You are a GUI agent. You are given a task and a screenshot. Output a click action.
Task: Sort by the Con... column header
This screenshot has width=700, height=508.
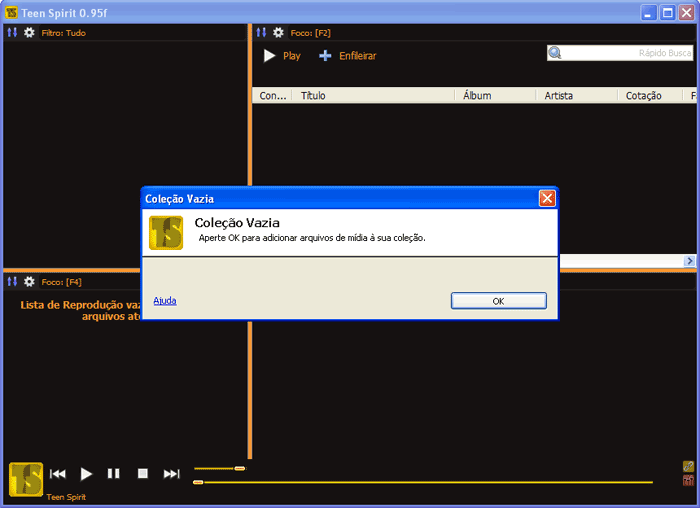[272, 96]
